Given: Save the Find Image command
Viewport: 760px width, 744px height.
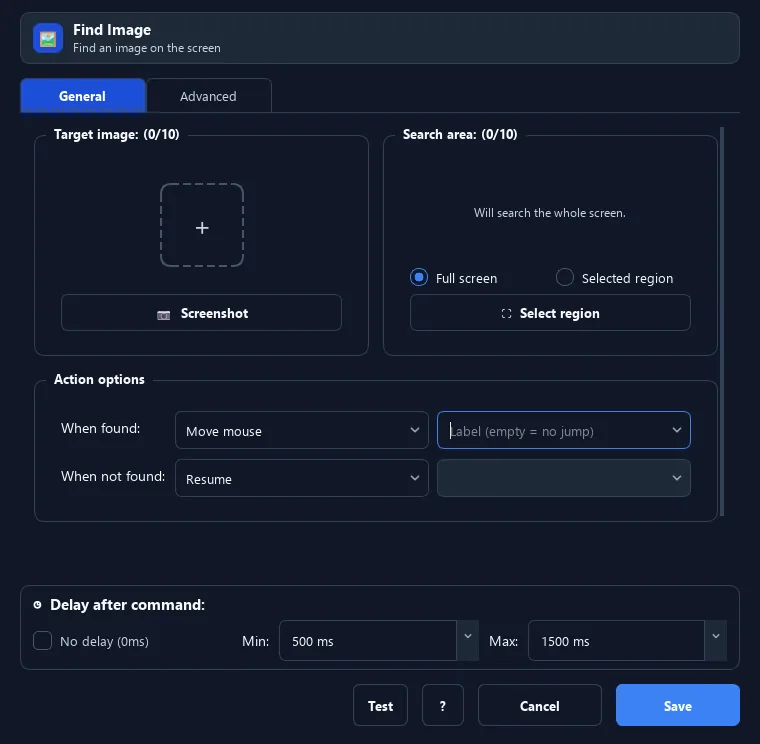Looking at the screenshot, I should 678,705.
